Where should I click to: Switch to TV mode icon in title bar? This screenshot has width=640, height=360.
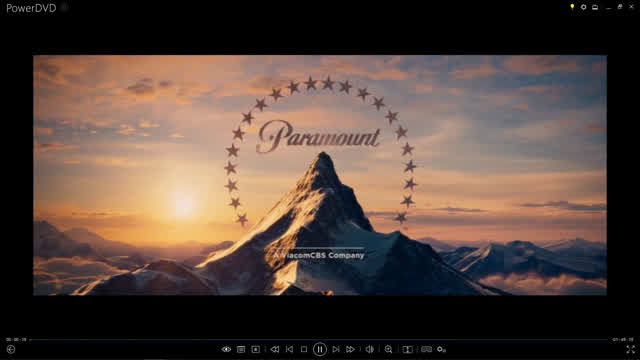(x=595, y=7)
